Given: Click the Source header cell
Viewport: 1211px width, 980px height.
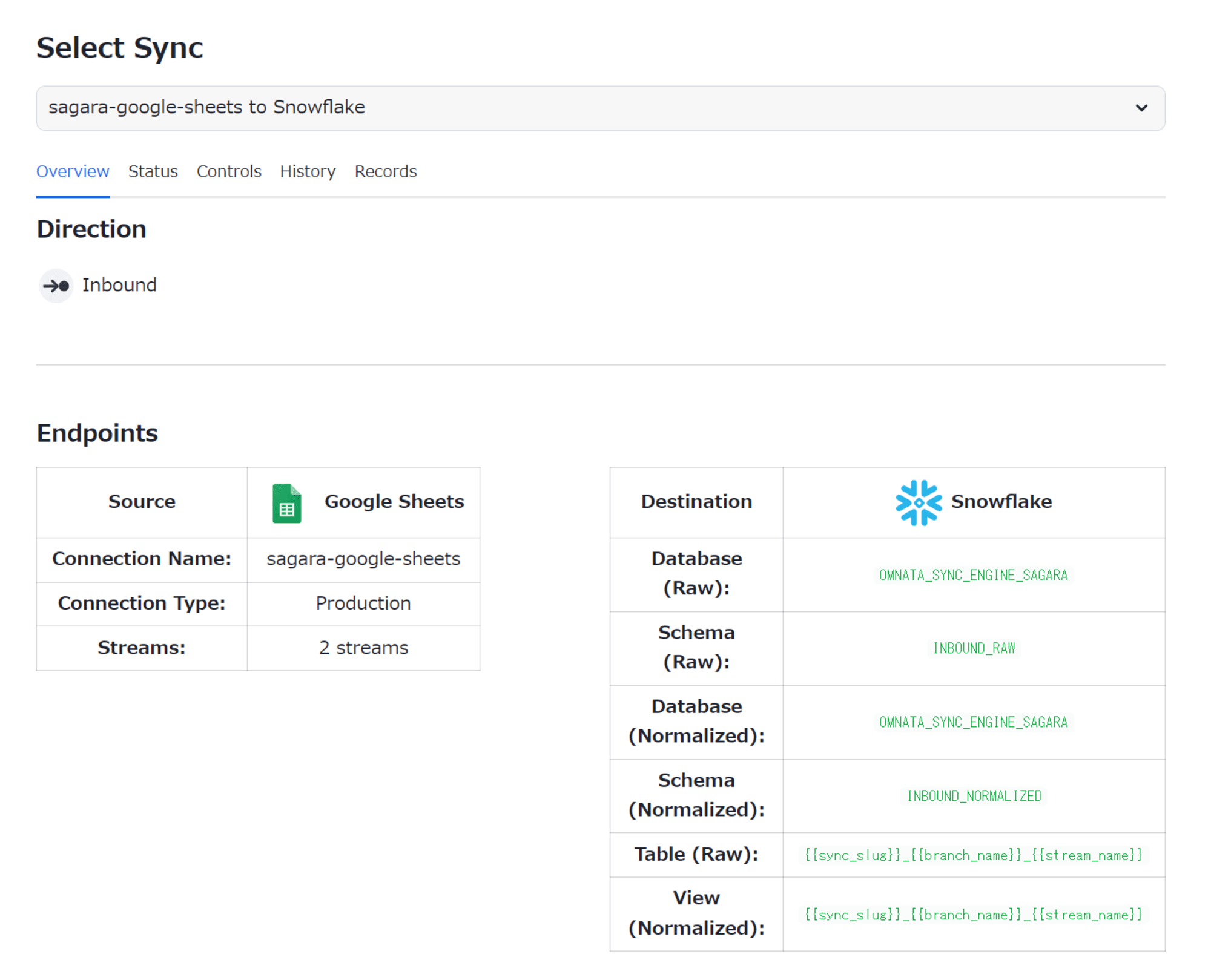Looking at the screenshot, I should coord(142,501).
